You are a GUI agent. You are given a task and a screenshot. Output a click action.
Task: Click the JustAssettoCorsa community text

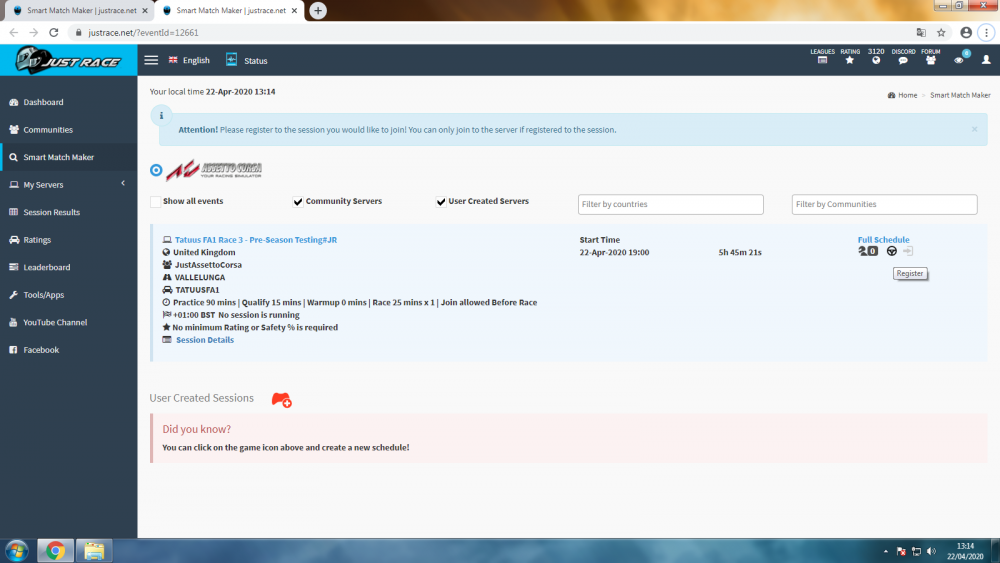[208, 265]
